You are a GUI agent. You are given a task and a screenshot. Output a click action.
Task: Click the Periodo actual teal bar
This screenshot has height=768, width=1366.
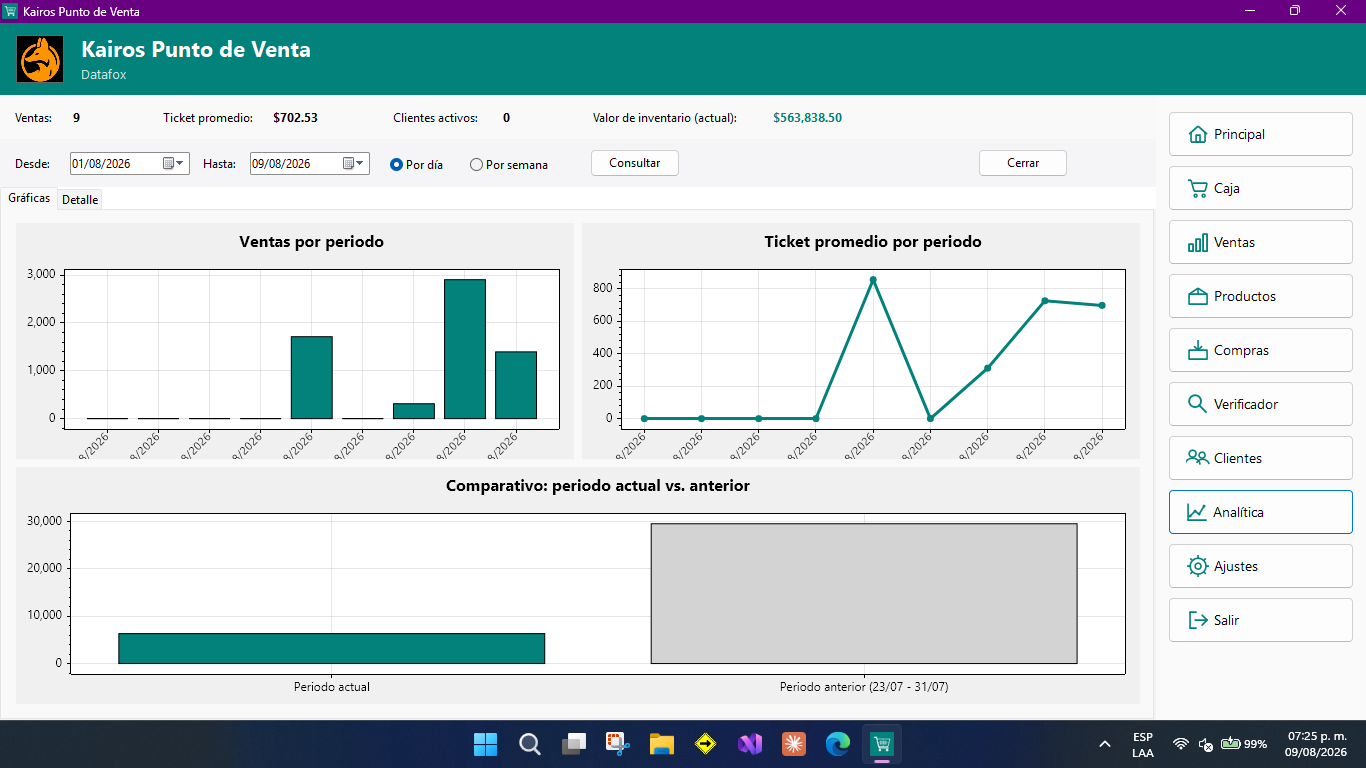coord(331,648)
